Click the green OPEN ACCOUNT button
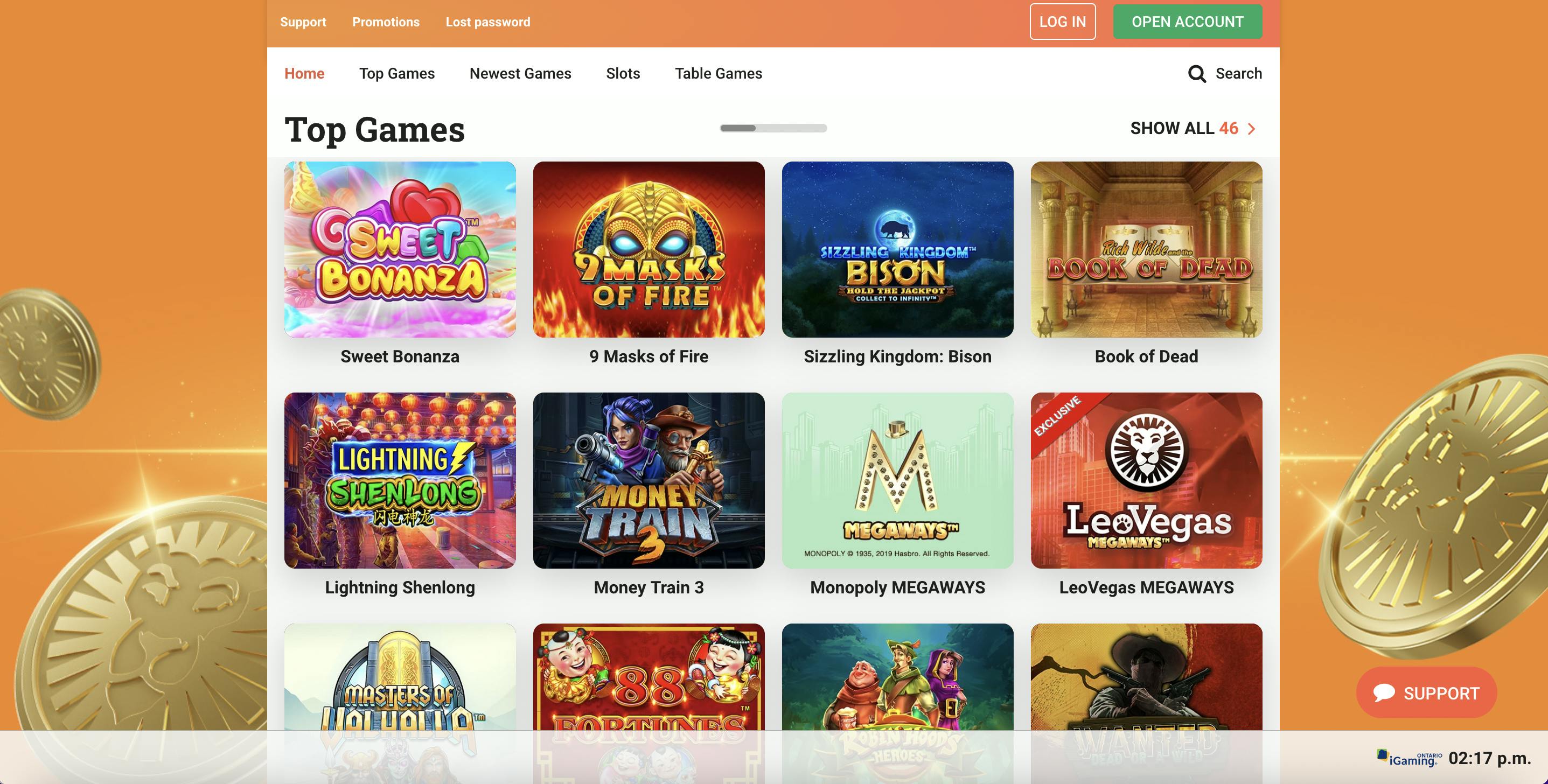Image resolution: width=1548 pixels, height=784 pixels. (x=1188, y=22)
